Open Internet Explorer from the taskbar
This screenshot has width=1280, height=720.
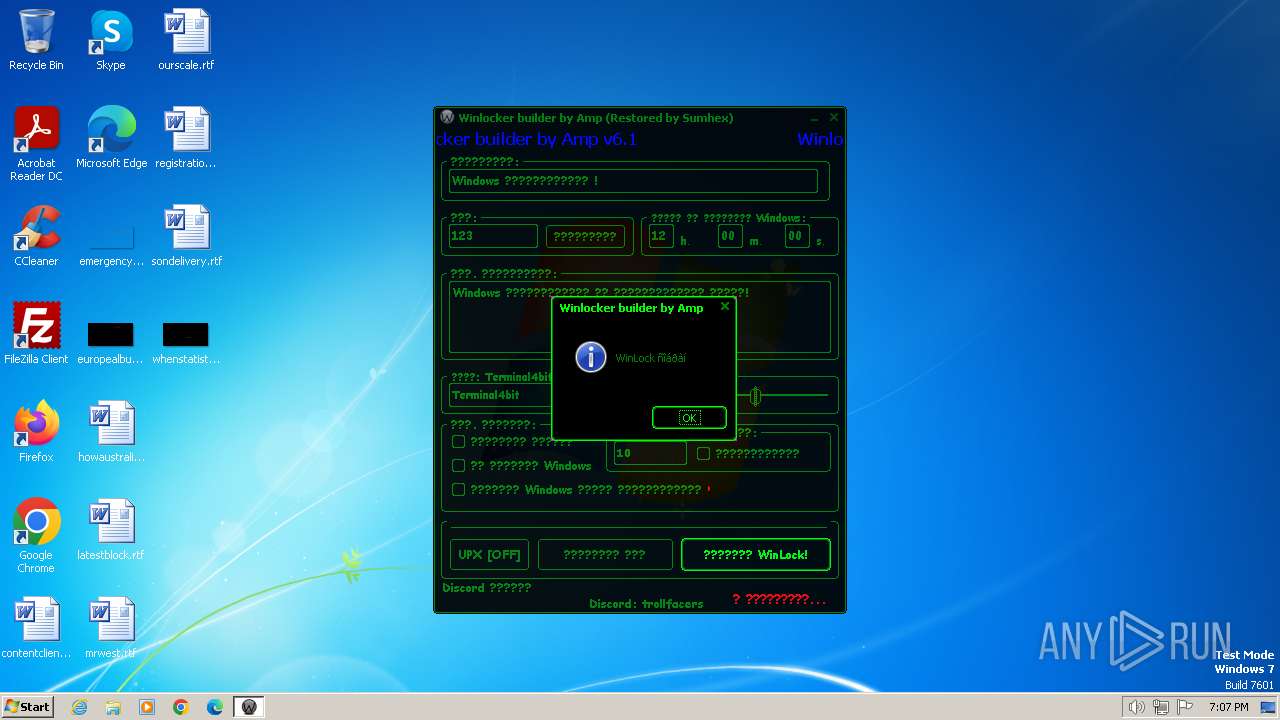tap(79, 707)
